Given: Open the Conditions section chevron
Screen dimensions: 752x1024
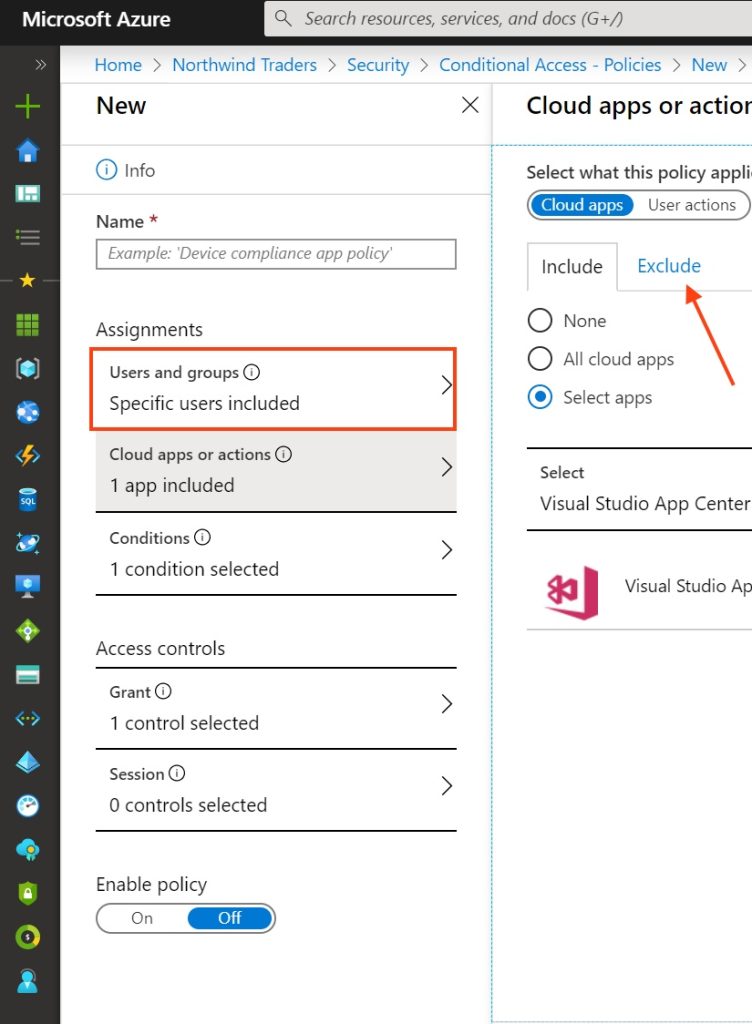Looking at the screenshot, I should (x=446, y=550).
